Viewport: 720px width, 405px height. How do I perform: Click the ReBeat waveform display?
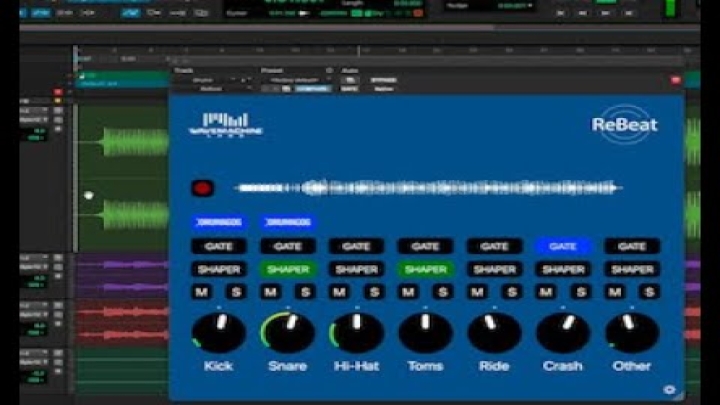(428, 188)
